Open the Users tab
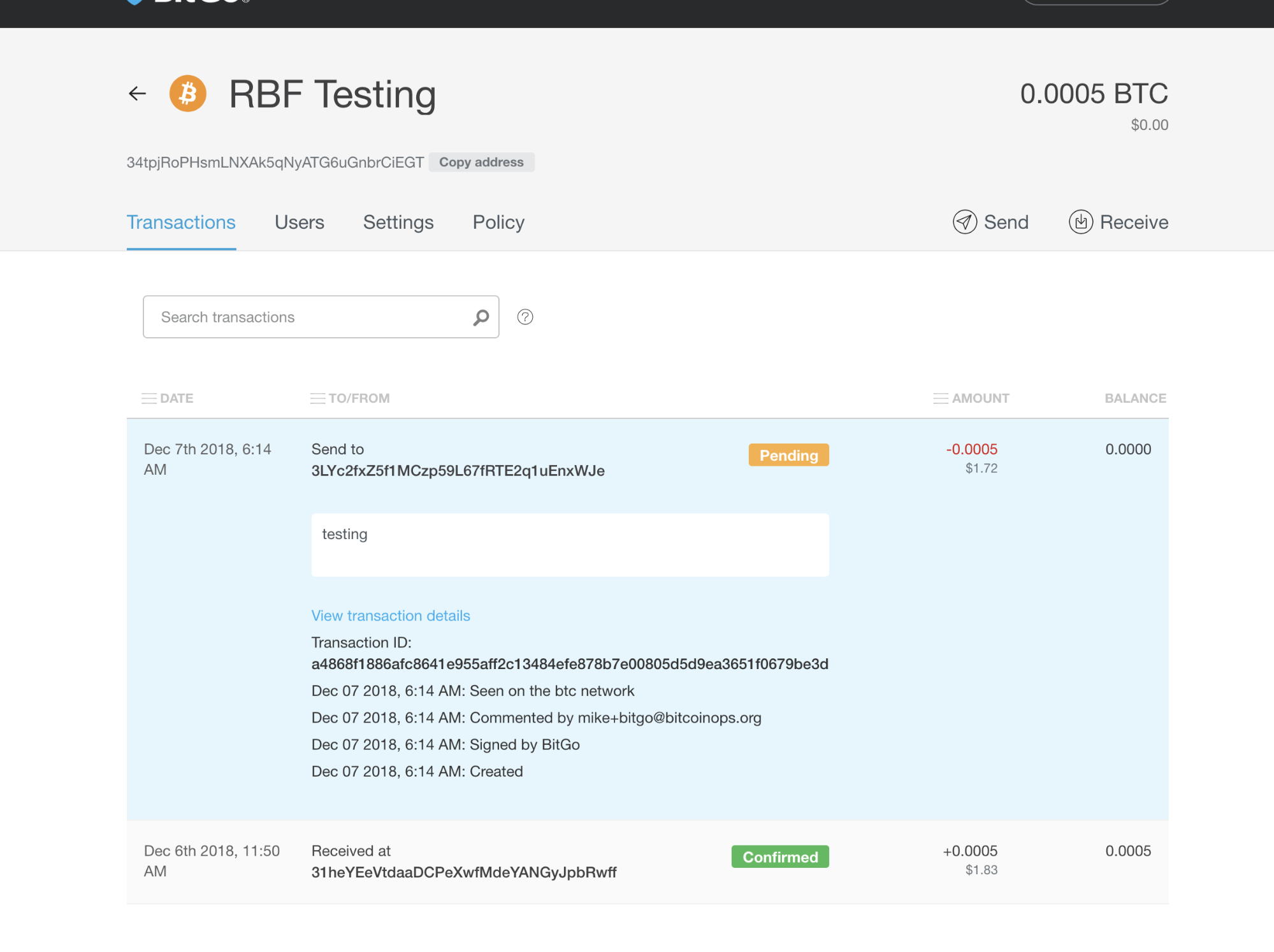Image resolution: width=1274 pixels, height=952 pixels. click(x=300, y=222)
